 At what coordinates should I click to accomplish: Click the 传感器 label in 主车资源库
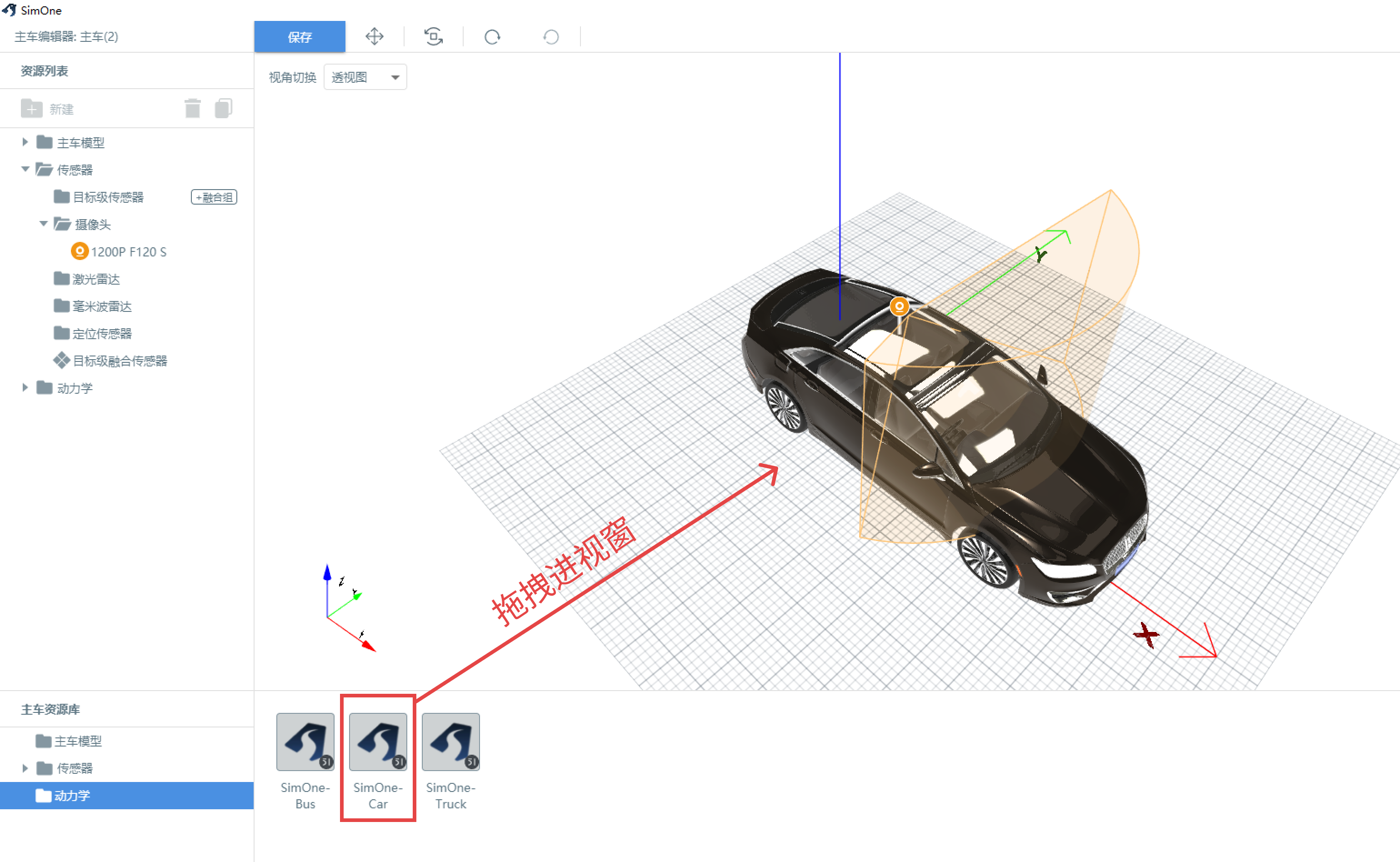click(x=75, y=768)
